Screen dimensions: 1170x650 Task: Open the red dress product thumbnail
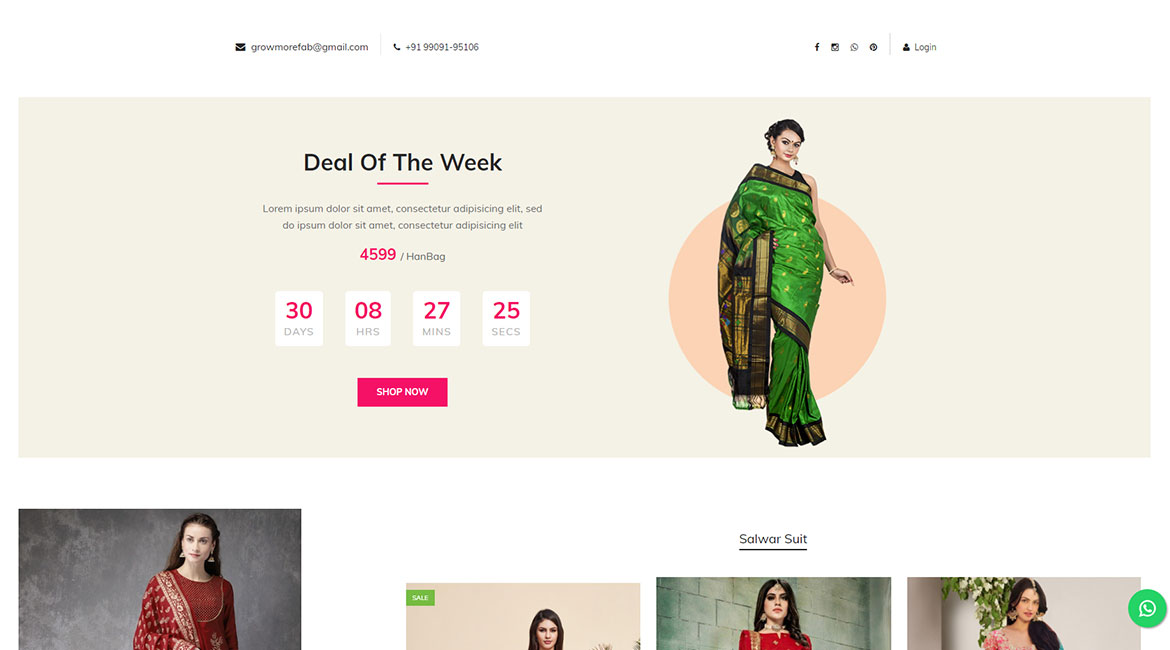pyautogui.click(x=773, y=613)
